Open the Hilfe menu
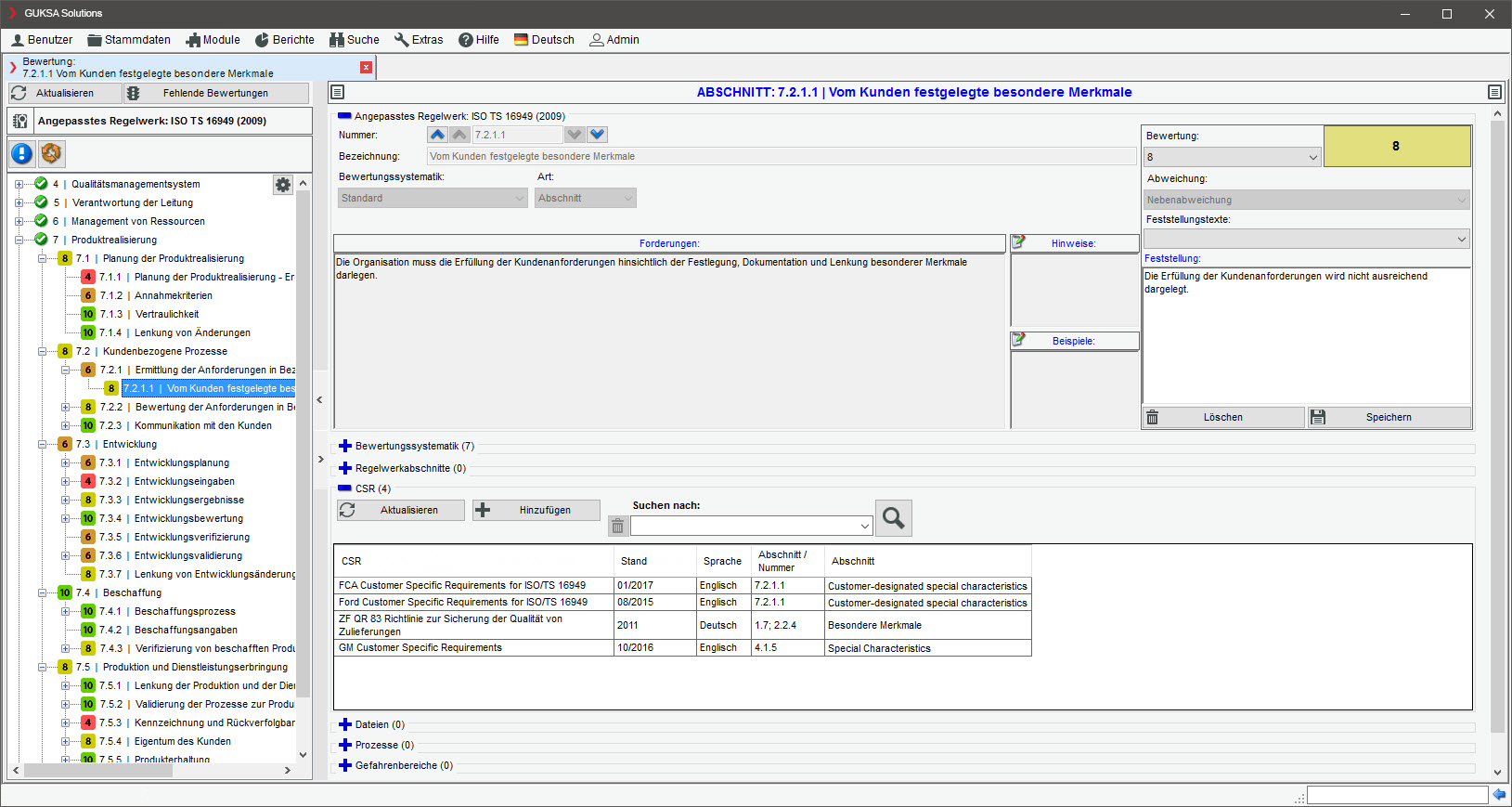The image size is (1512, 807). (479, 40)
